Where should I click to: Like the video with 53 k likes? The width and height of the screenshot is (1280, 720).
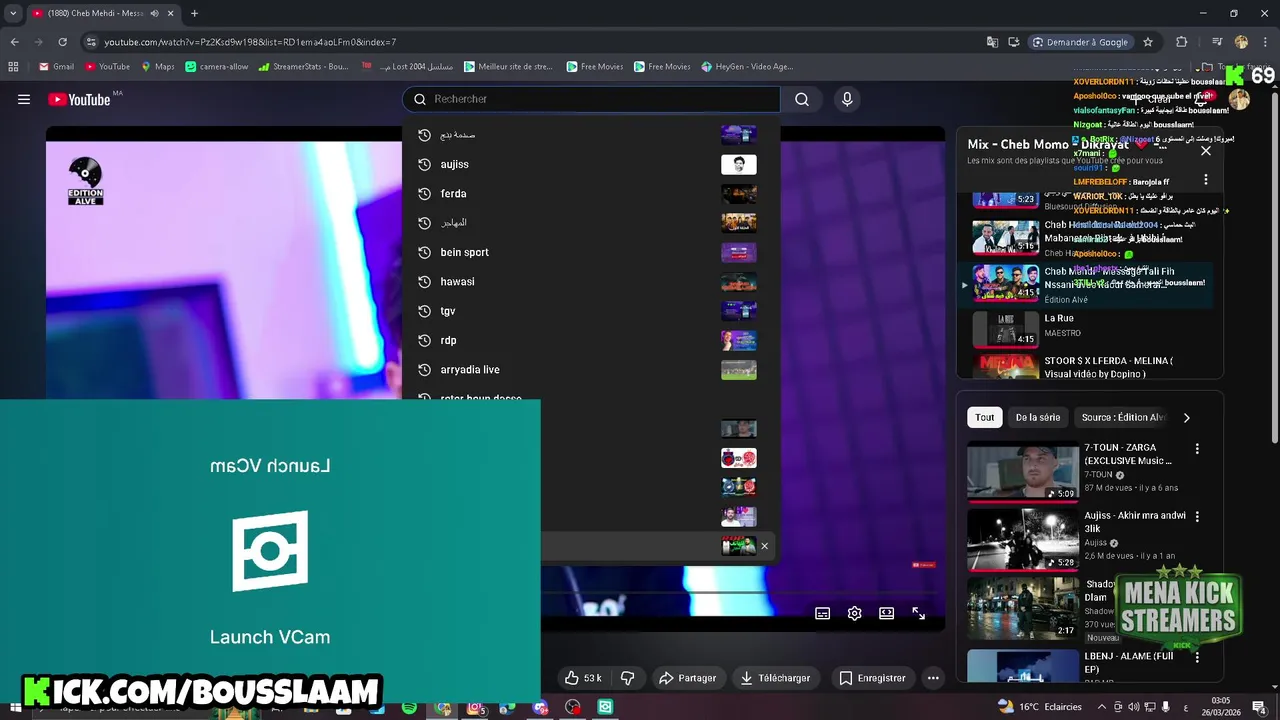[583, 678]
